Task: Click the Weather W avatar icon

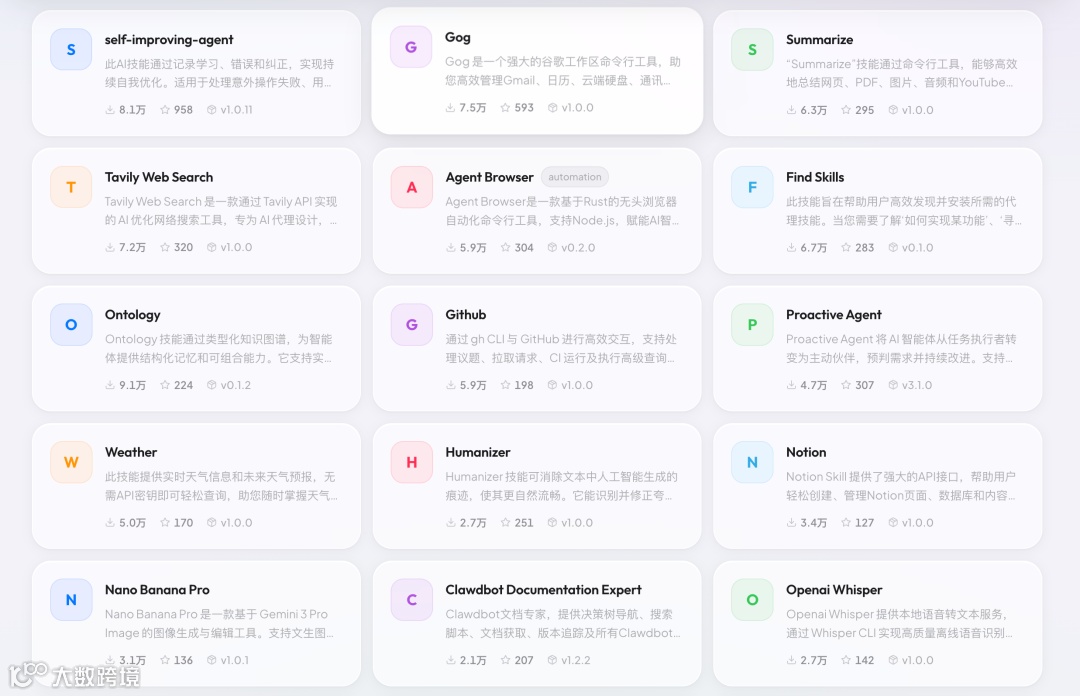Action: click(x=71, y=462)
